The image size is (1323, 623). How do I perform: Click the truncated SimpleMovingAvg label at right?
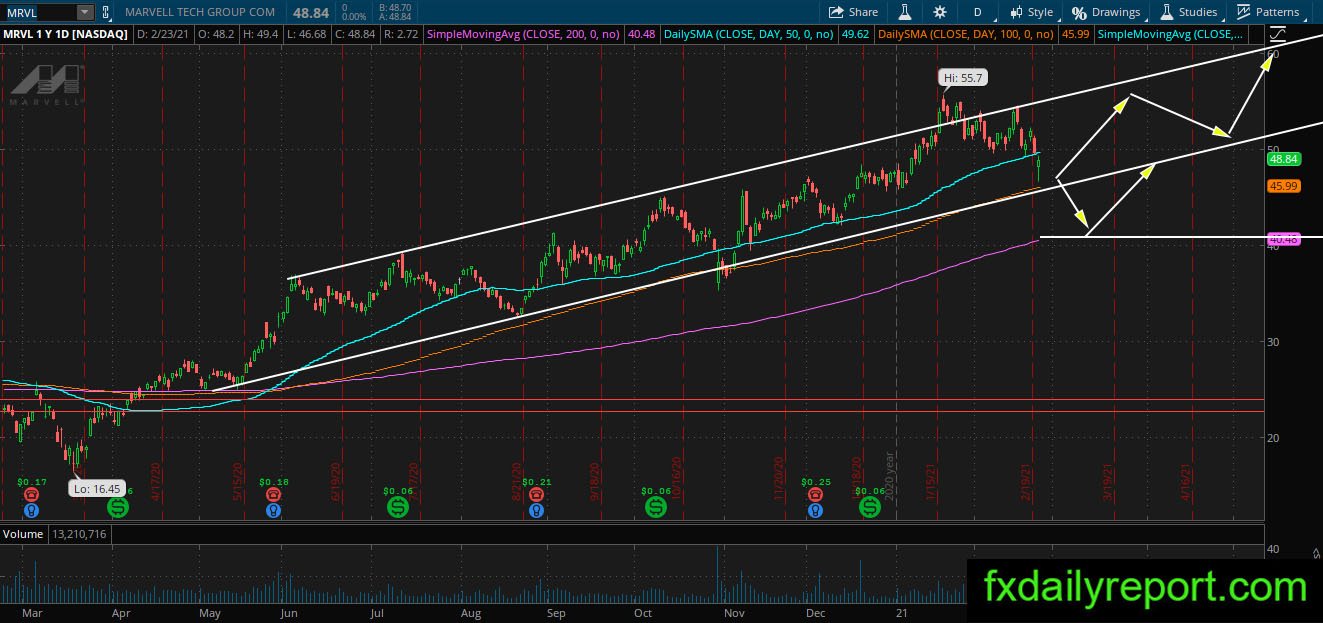click(x=1172, y=34)
